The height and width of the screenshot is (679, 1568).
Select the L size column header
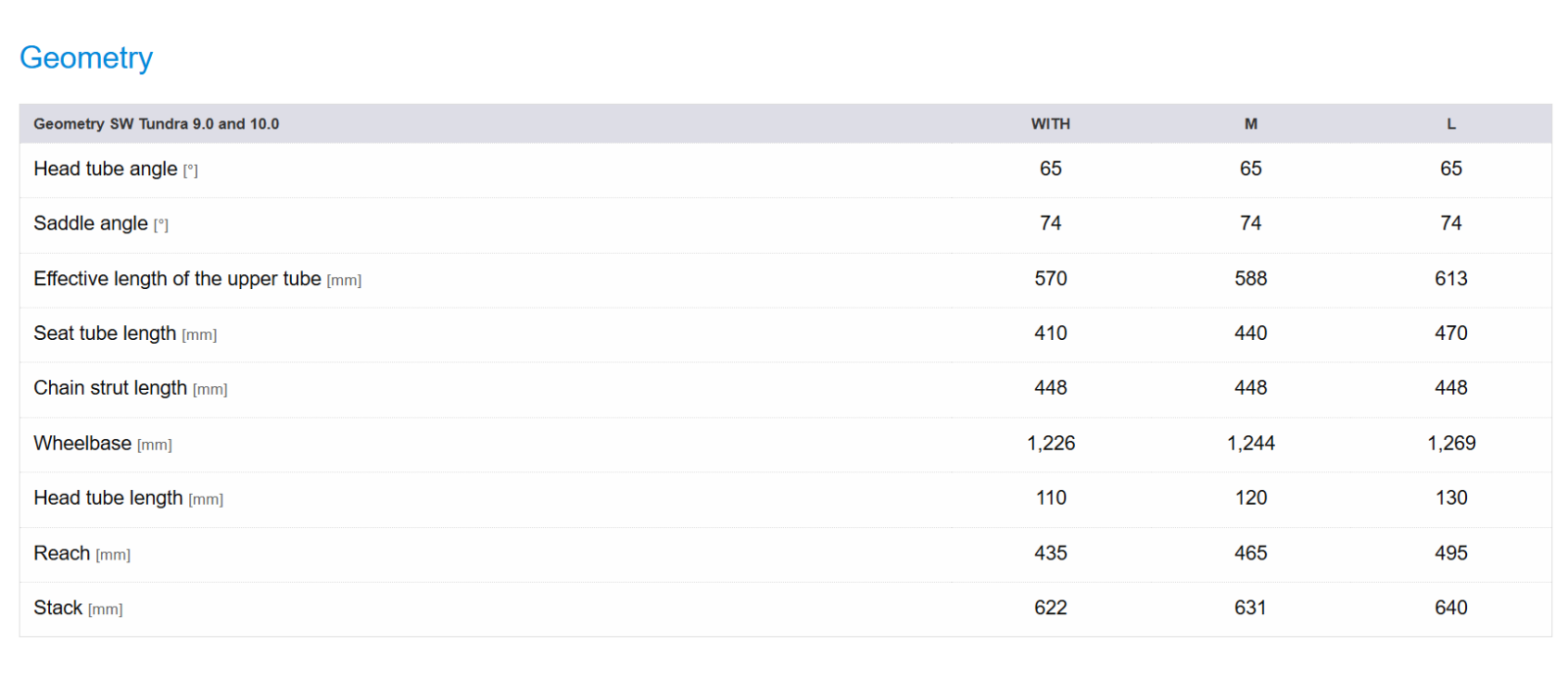pos(1450,124)
